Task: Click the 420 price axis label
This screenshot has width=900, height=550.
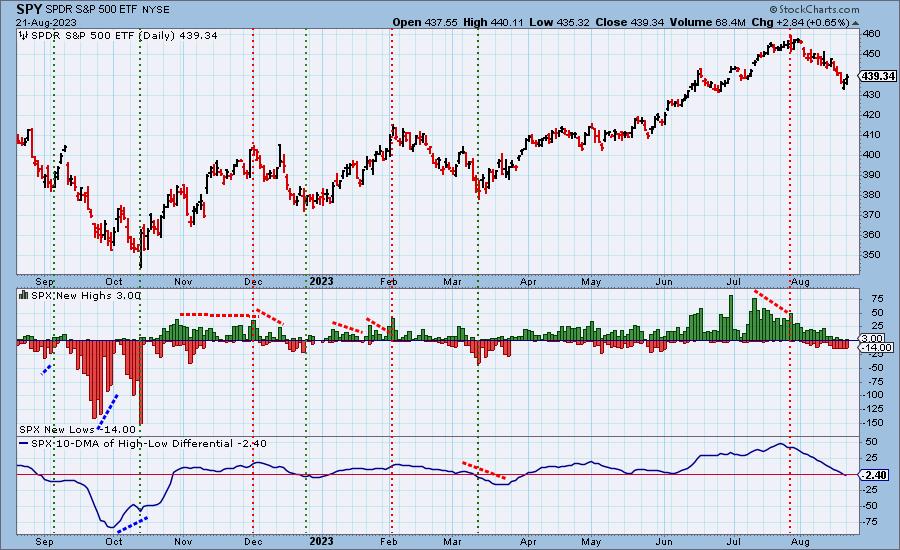Action: (x=871, y=114)
